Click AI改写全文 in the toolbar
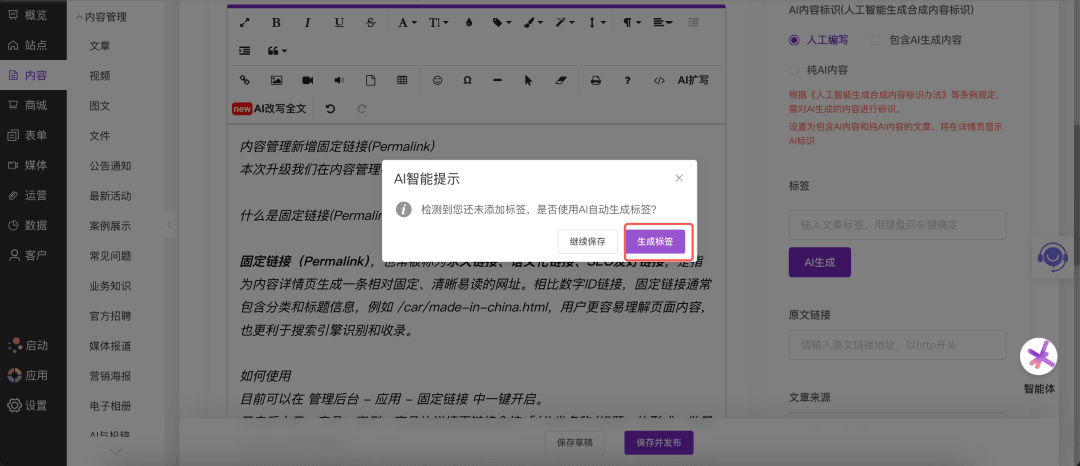 tap(271, 109)
